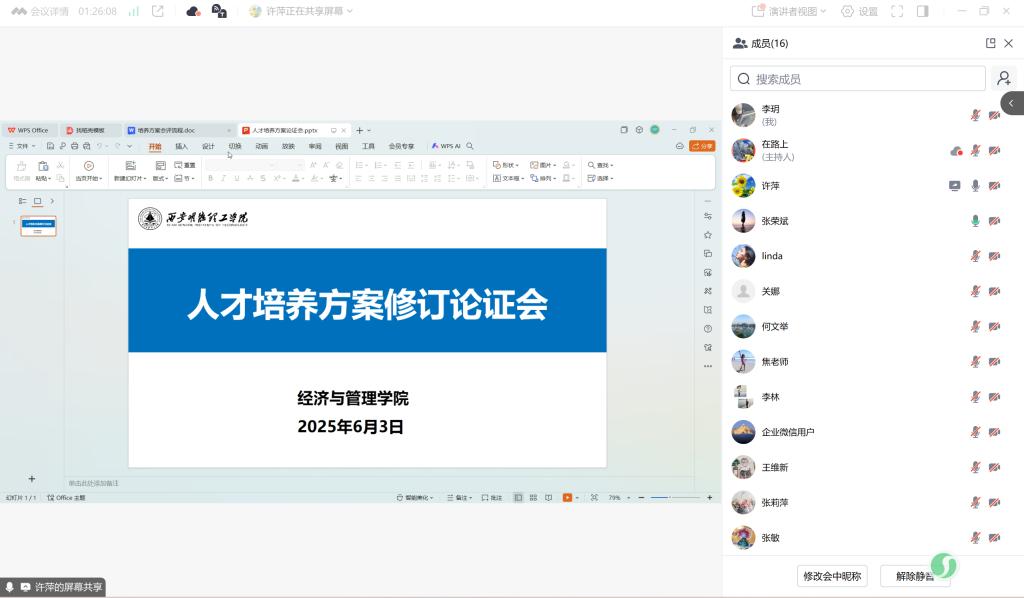Click the 修改会中昵称 button

click(x=832, y=576)
